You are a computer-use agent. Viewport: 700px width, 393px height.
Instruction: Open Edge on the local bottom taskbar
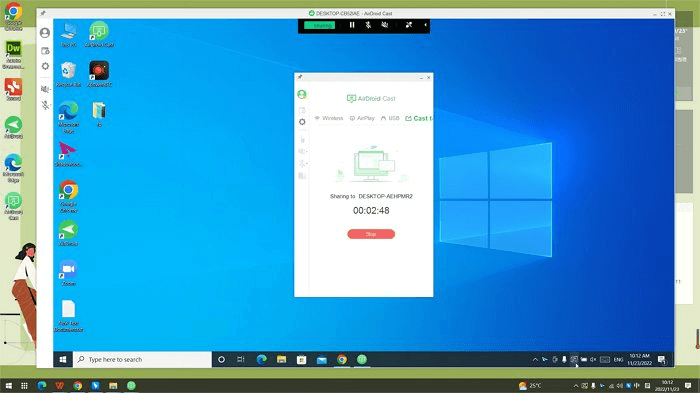click(42, 386)
